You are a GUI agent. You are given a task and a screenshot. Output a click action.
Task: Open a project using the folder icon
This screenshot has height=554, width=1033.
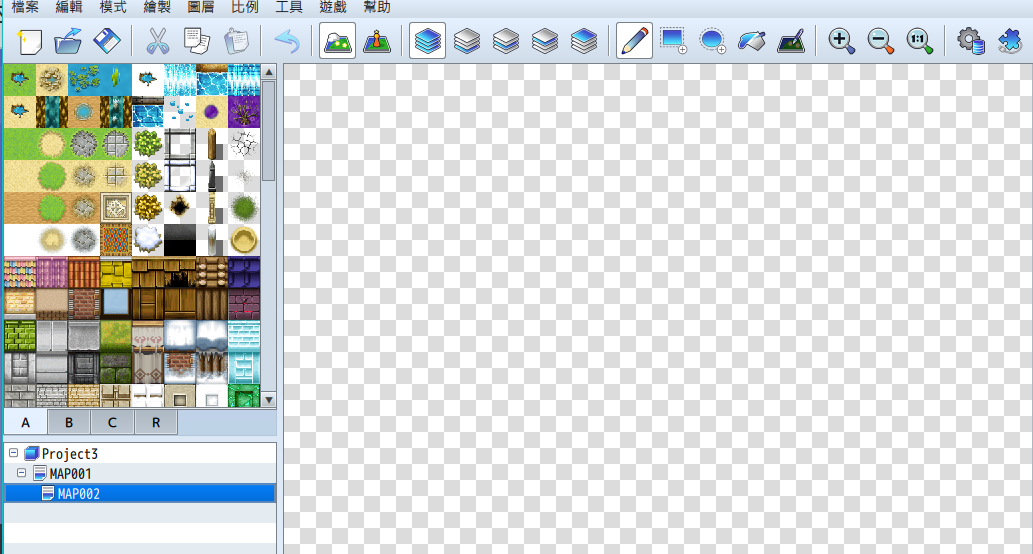pyautogui.click(x=68, y=42)
